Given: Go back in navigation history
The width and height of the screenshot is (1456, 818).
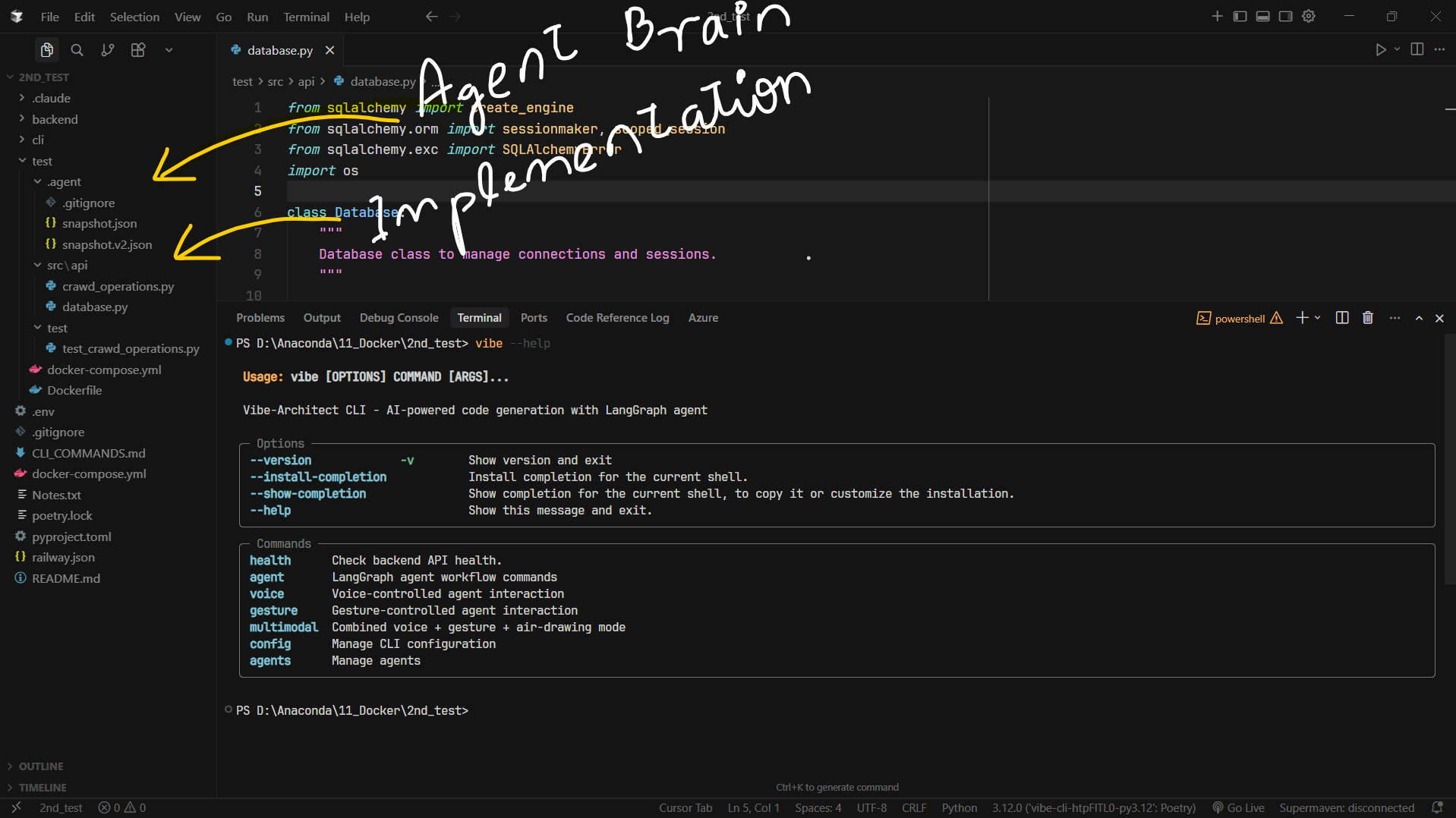Looking at the screenshot, I should click(x=431, y=17).
